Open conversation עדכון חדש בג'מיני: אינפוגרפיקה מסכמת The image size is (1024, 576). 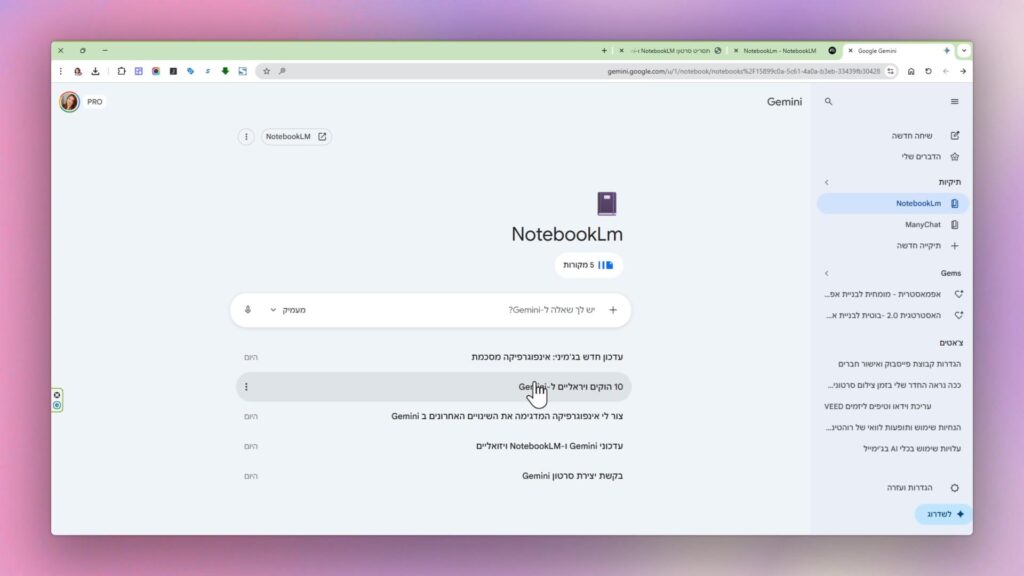click(433, 357)
